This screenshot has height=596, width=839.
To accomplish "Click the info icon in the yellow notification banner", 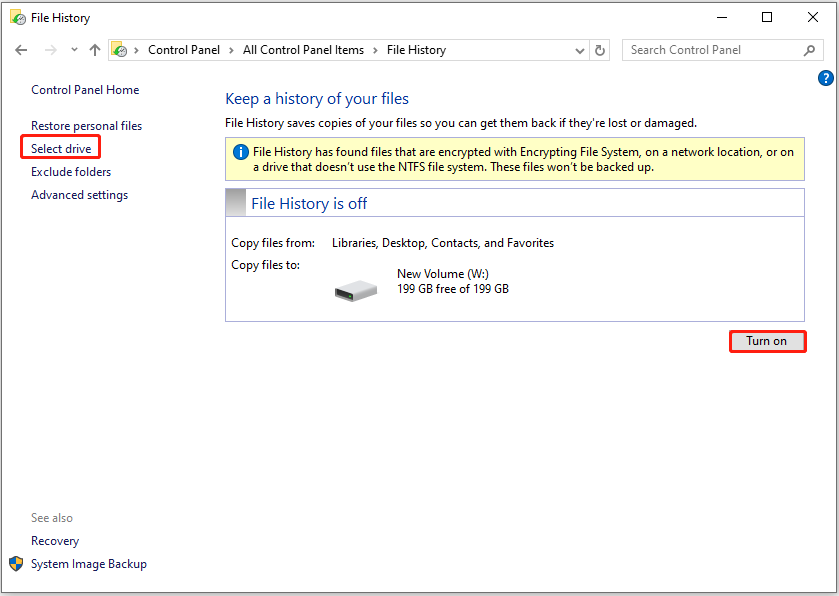I will coord(239,152).
